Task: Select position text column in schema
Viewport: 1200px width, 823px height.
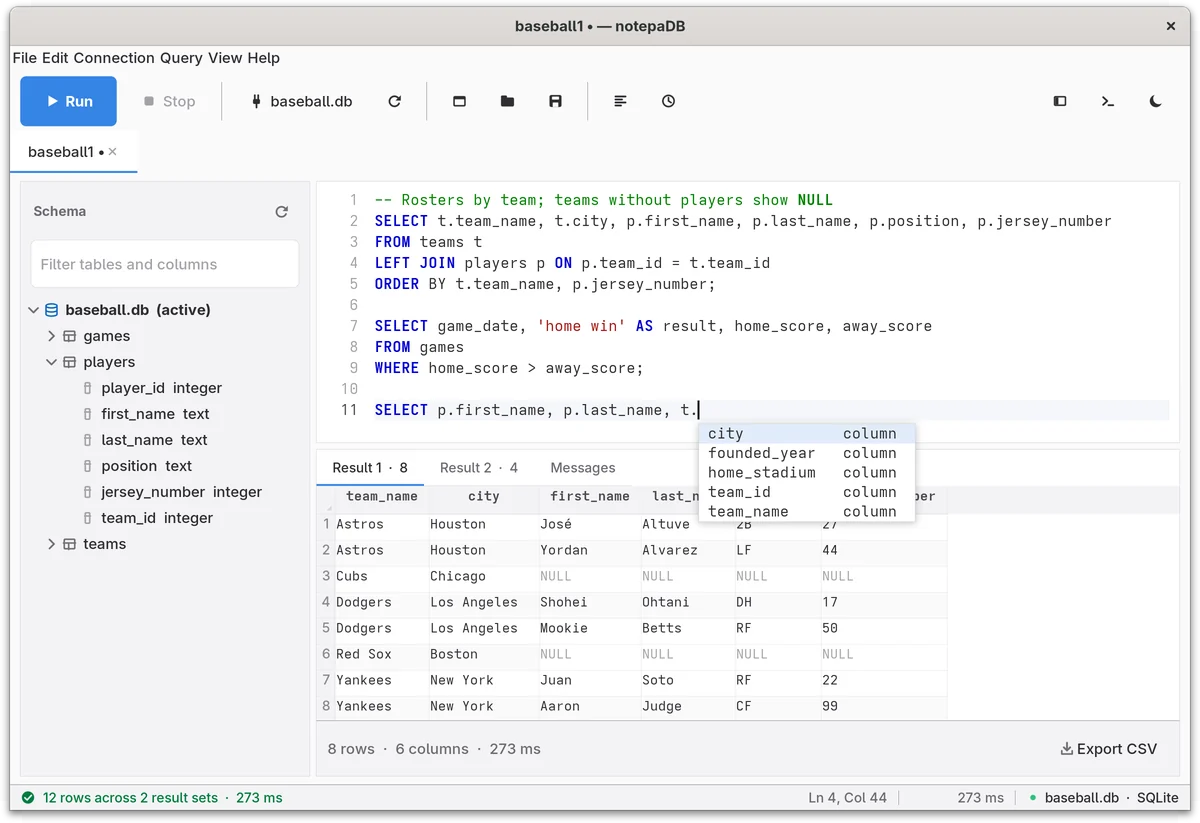Action: pyautogui.click(x=146, y=466)
